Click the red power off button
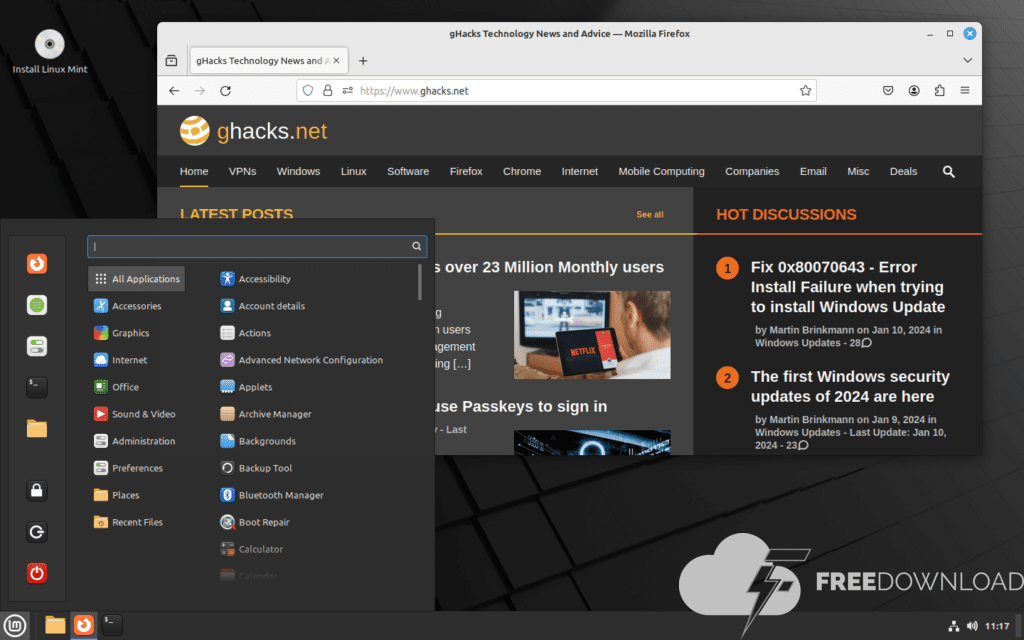 click(x=37, y=573)
